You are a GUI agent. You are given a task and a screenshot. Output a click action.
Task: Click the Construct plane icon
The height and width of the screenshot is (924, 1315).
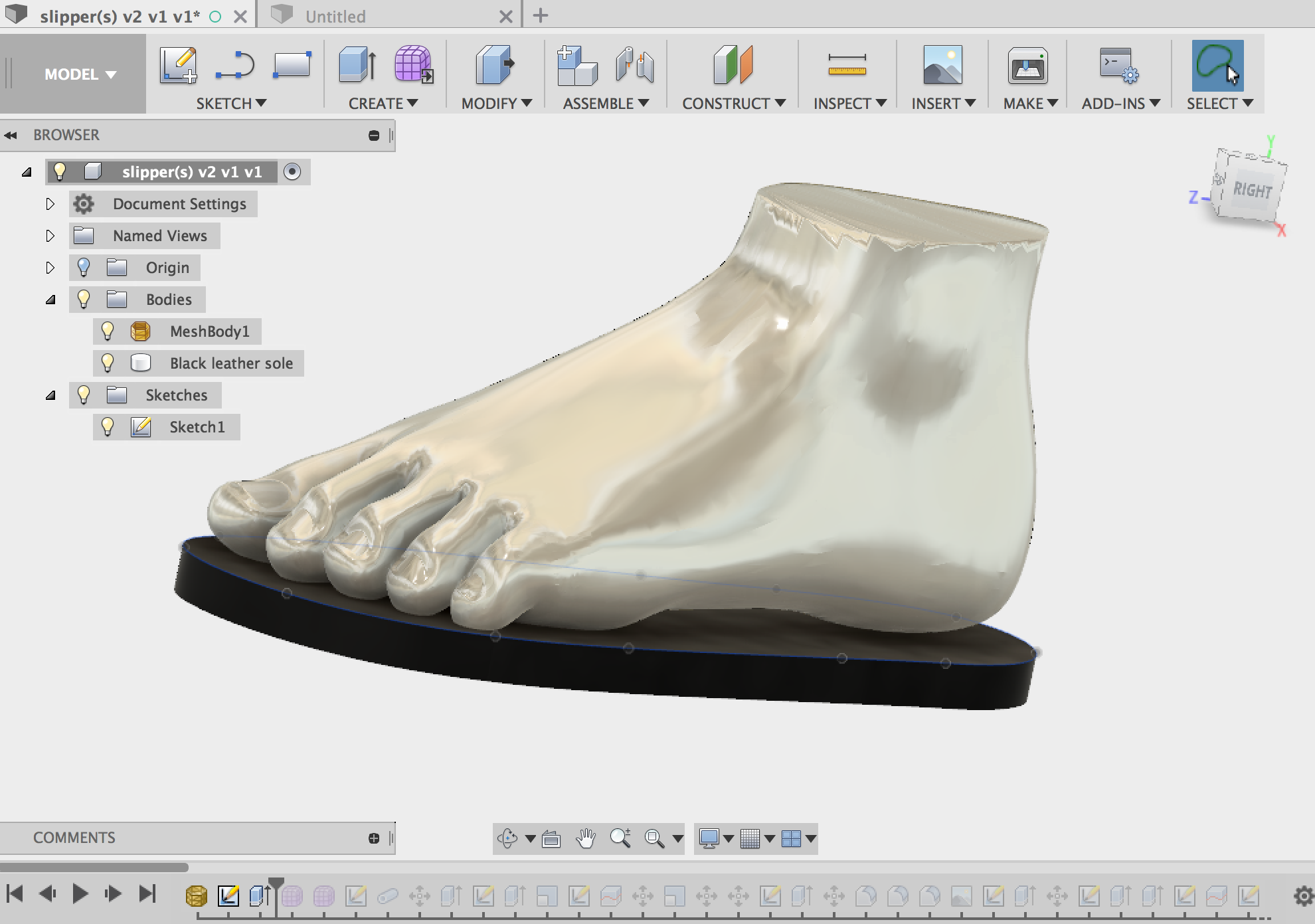tap(733, 64)
